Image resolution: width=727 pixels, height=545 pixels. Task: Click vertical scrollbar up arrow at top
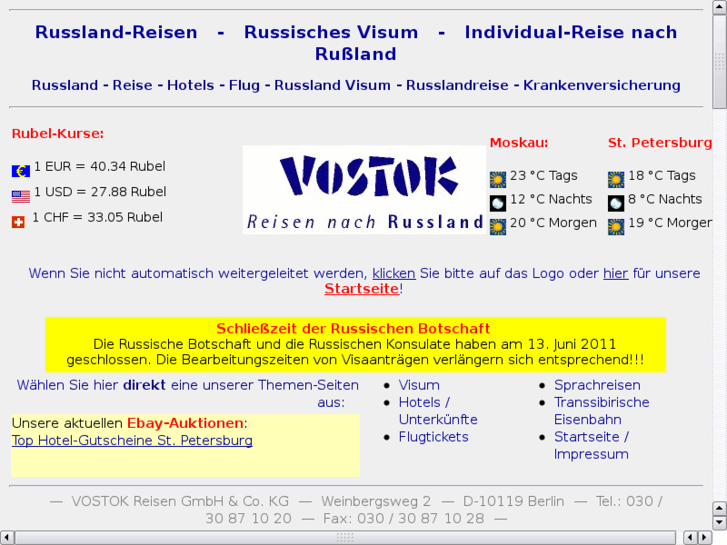click(x=720, y=7)
